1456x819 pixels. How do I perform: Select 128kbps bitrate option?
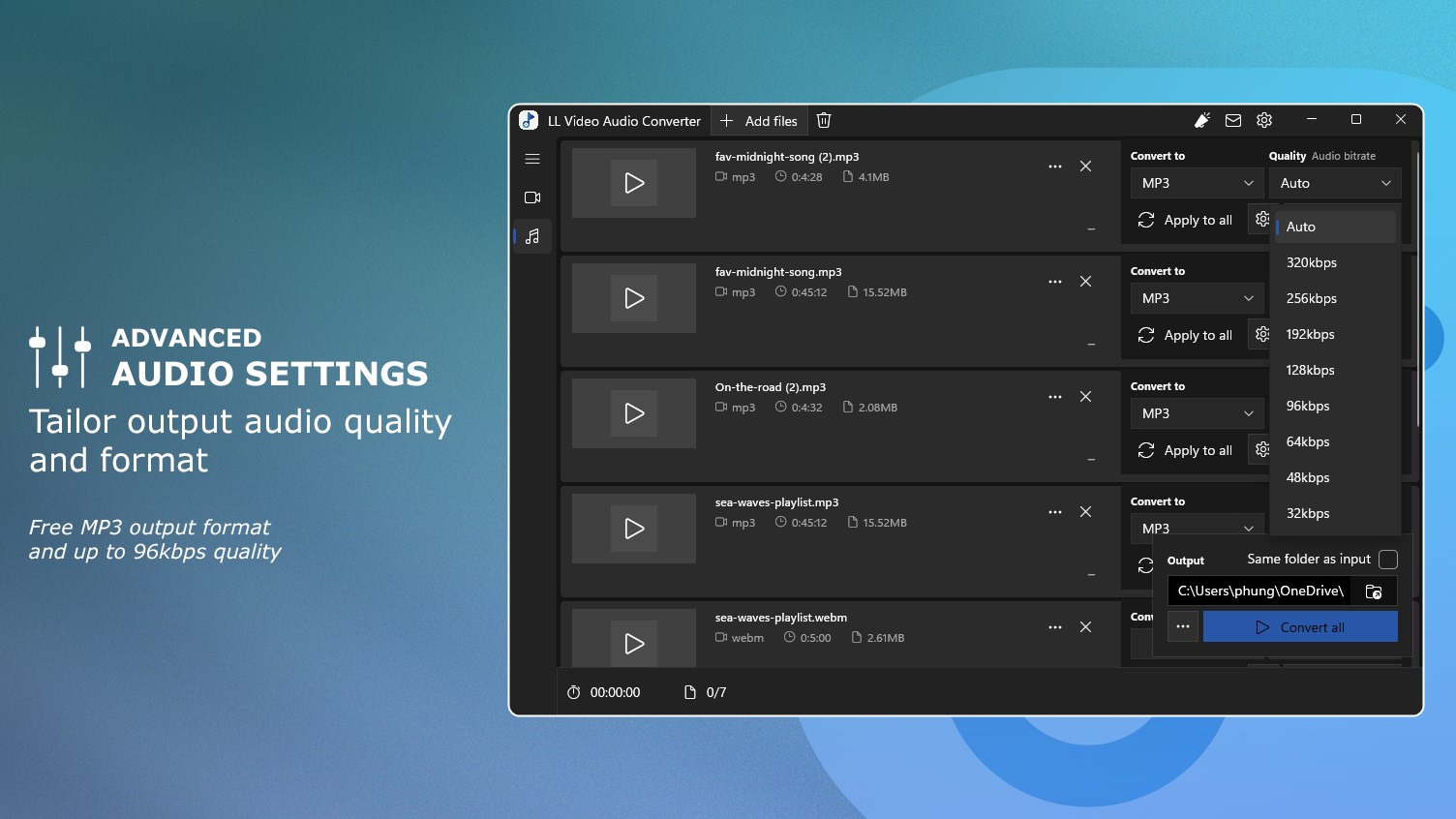pyautogui.click(x=1336, y=370)
